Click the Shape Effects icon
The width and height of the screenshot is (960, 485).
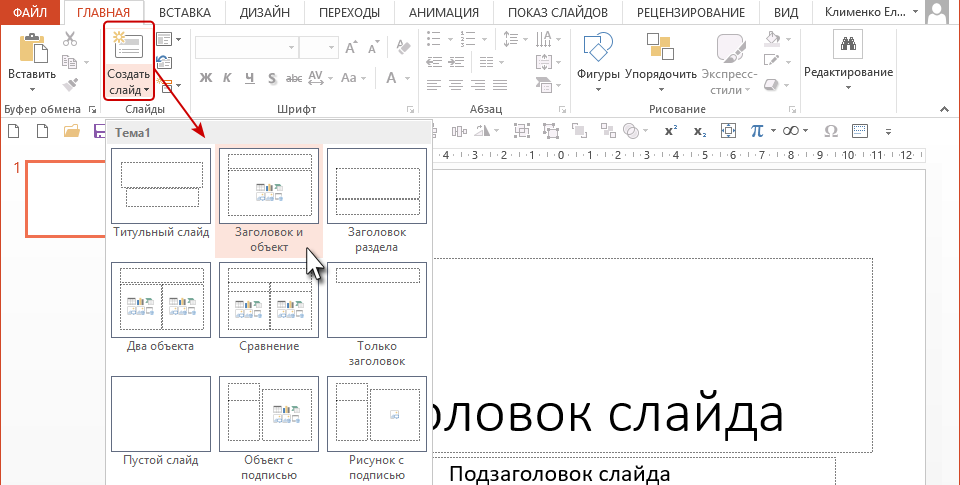tap(772, 84)
